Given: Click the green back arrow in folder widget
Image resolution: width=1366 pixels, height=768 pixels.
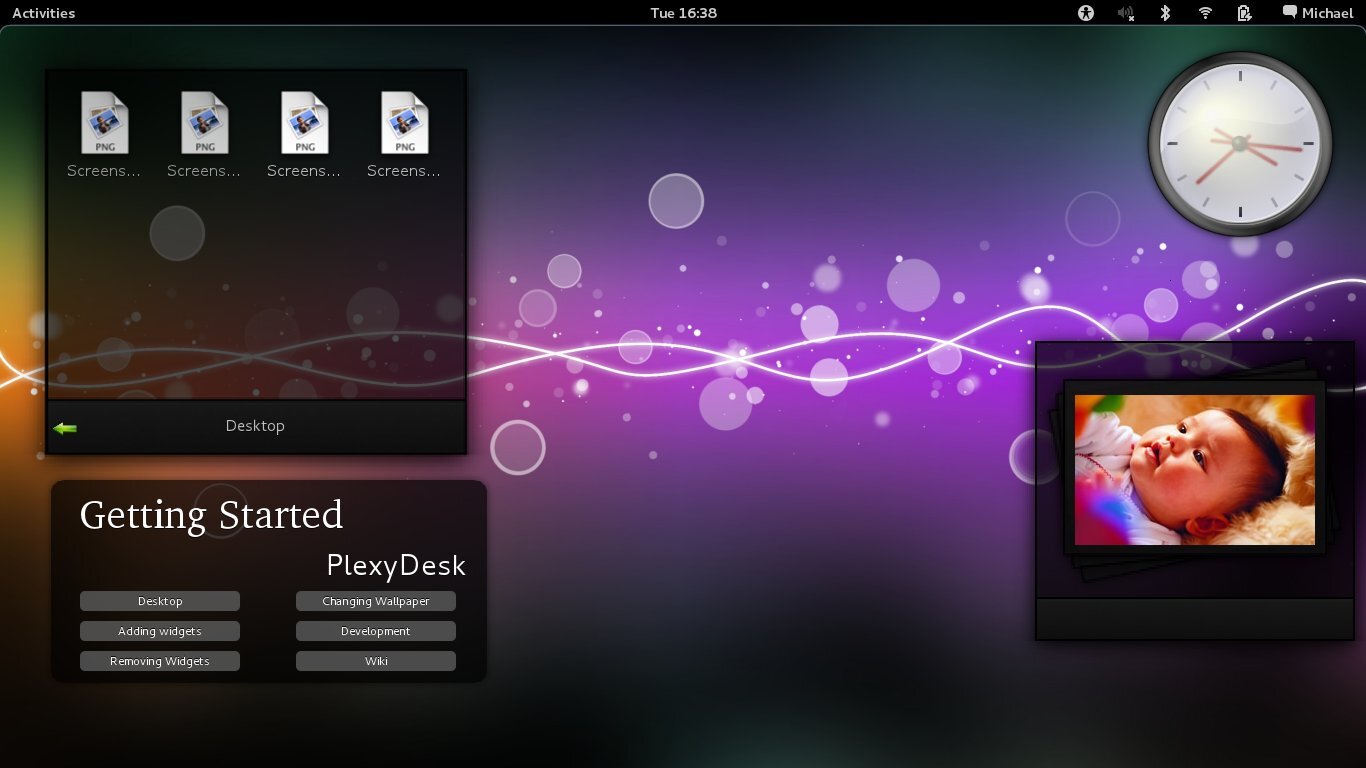Looking at the screenshot, I should click(x=65, y=428).
